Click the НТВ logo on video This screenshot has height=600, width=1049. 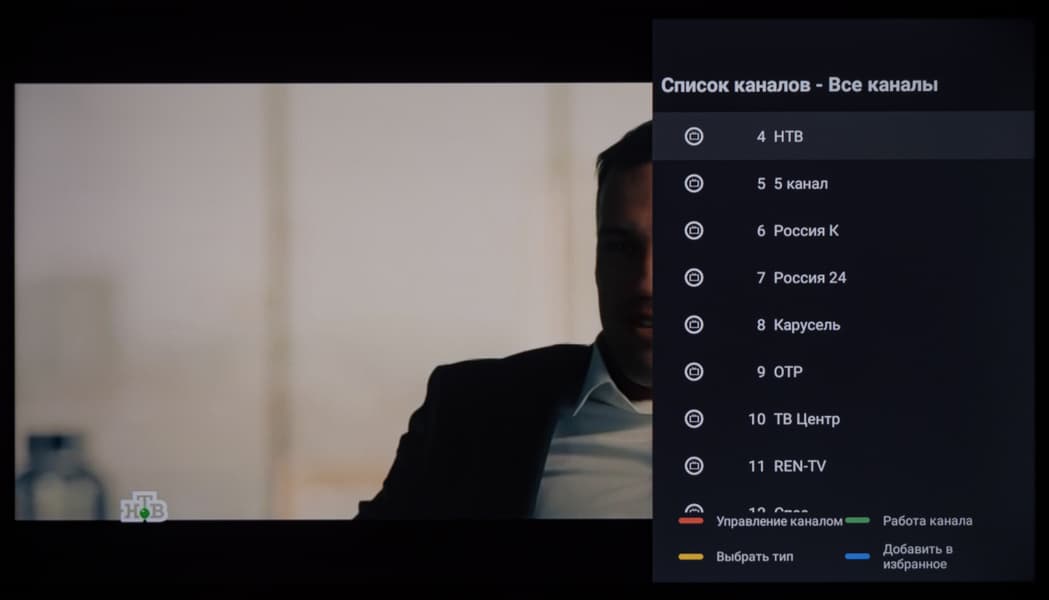point(144,507)
